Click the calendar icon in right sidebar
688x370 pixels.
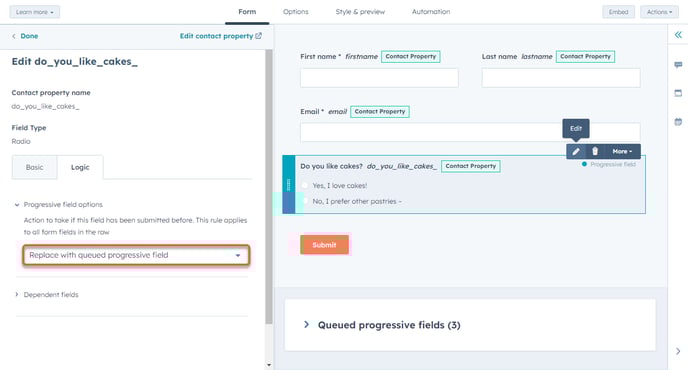678,122
